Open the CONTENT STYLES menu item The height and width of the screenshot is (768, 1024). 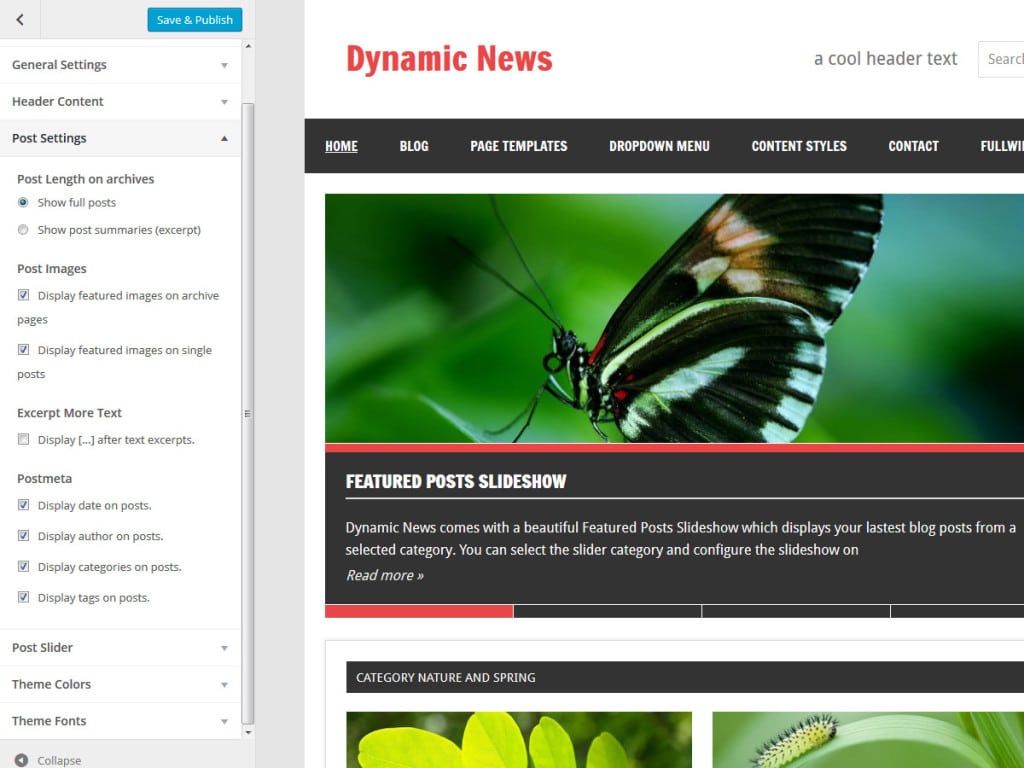point(798,146)
